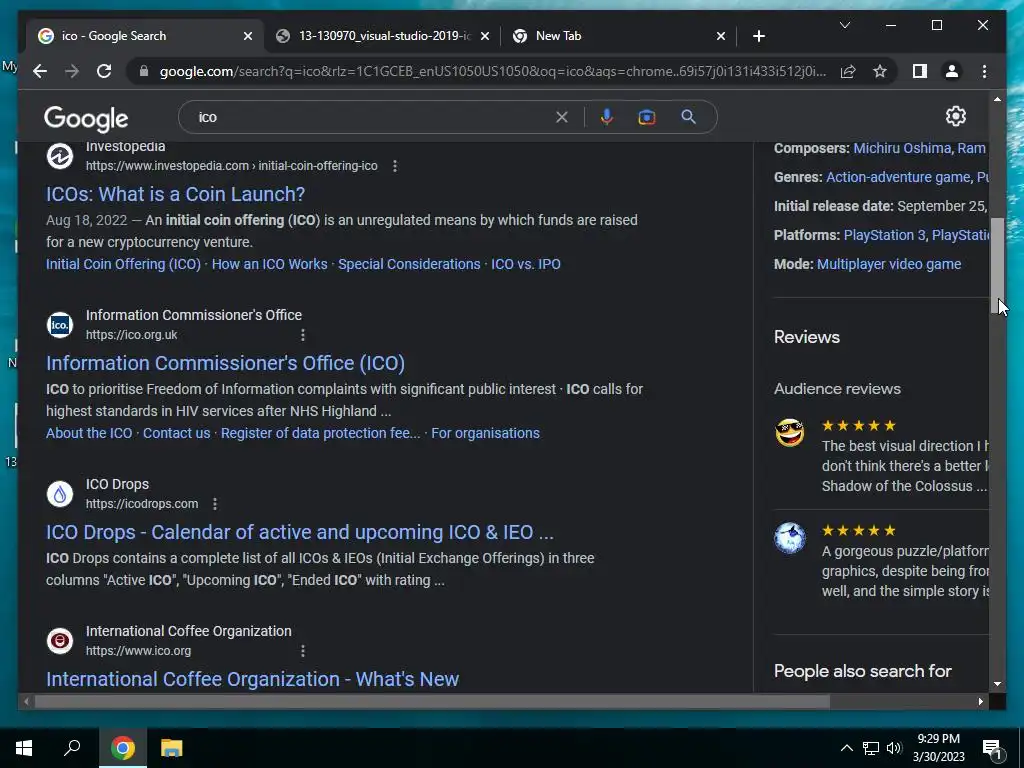The image size is (1024, 768).
Task: Click the ico.org.uk site favicon
Action: point(59,325)
